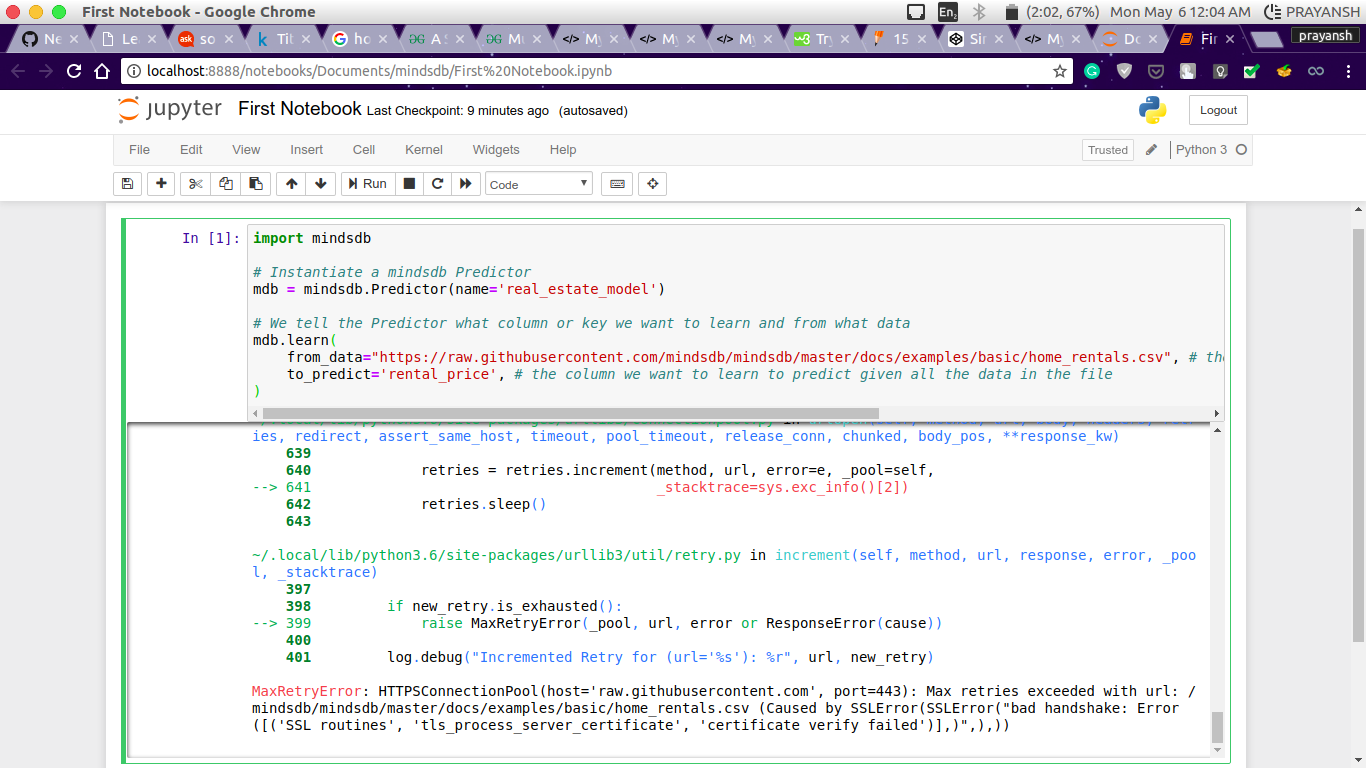
Task: Interrupt the kernel with the stop icon
Action: (409, 184)
